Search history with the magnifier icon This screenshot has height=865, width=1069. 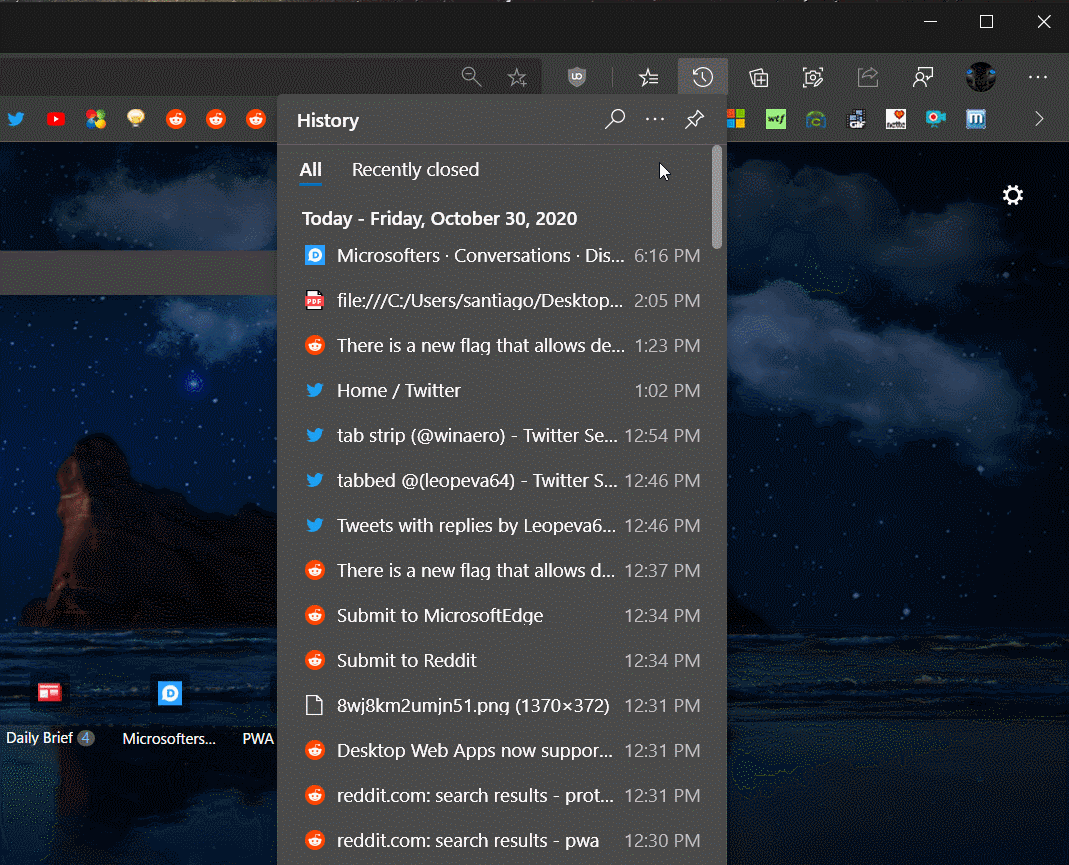click(x=615, y=119)
